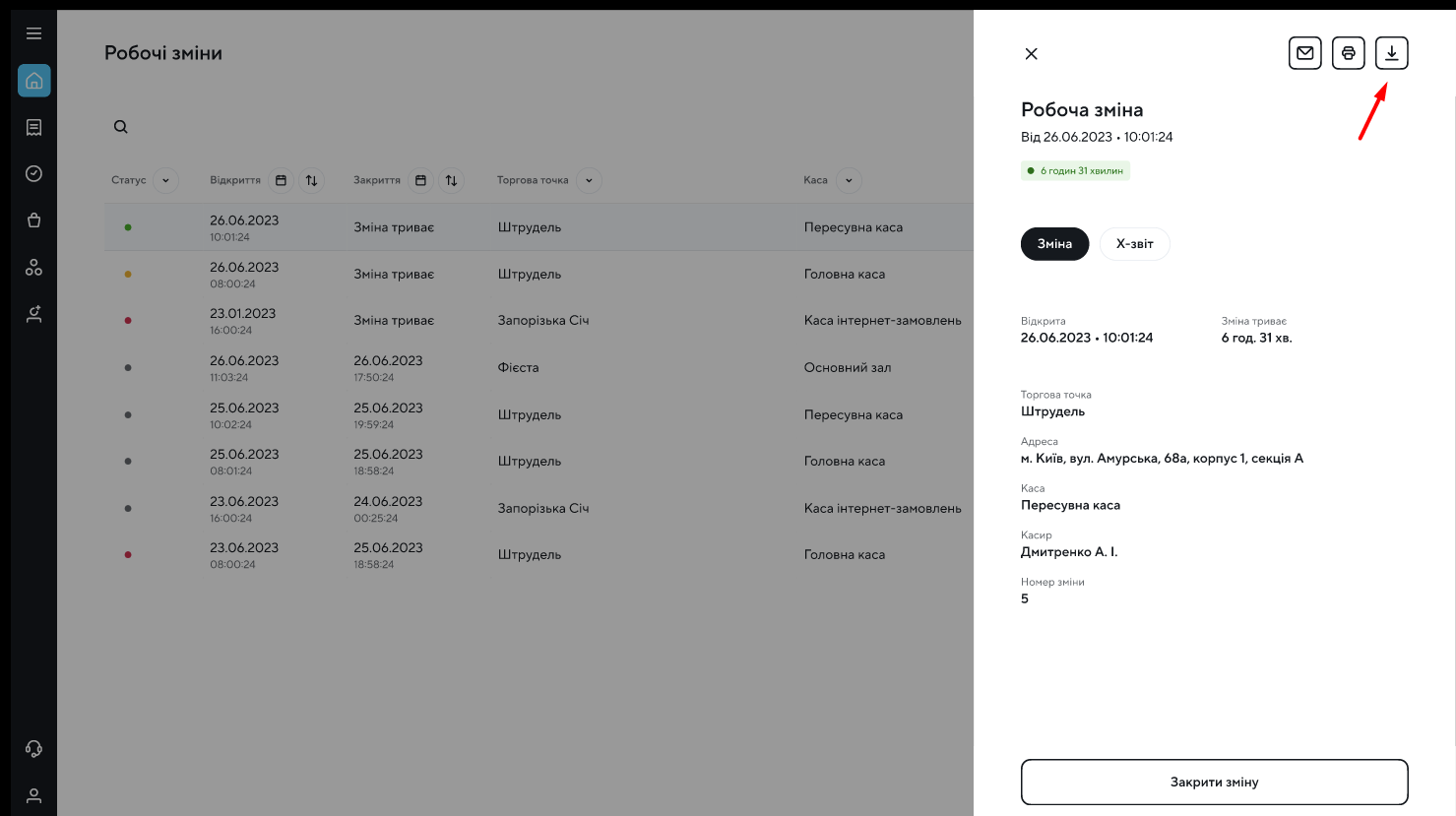Select the Фієста shift row
1456x816 pixels.
click(518, 368)
